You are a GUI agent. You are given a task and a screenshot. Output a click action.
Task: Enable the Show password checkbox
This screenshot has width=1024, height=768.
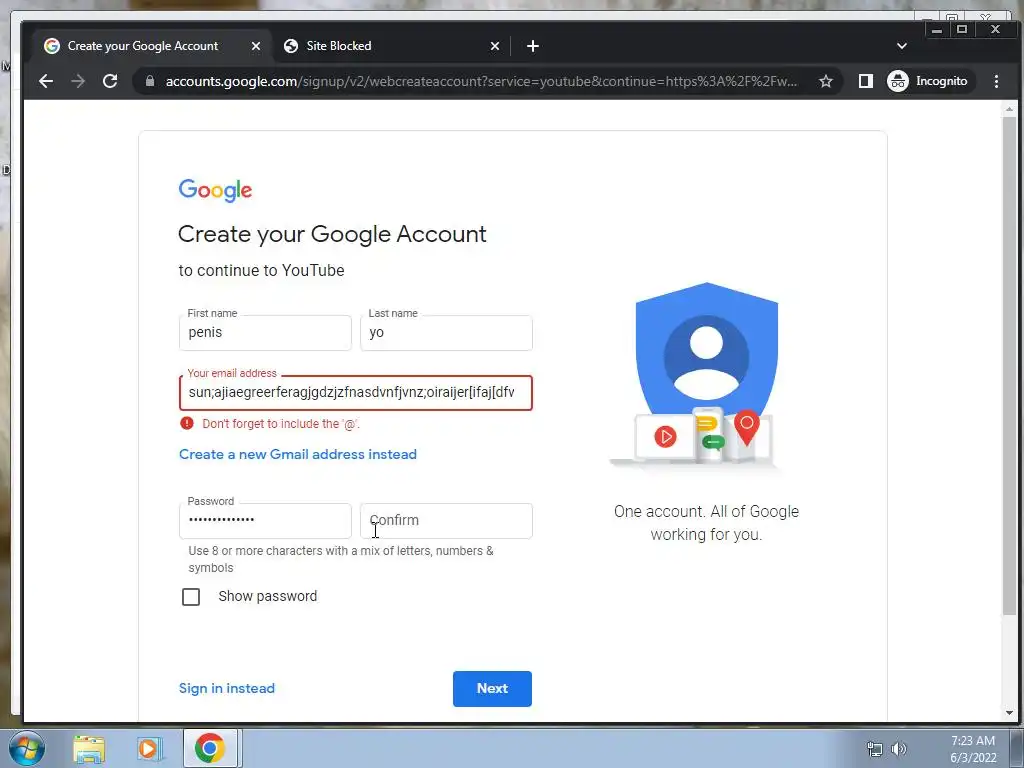tap(191, 597)
